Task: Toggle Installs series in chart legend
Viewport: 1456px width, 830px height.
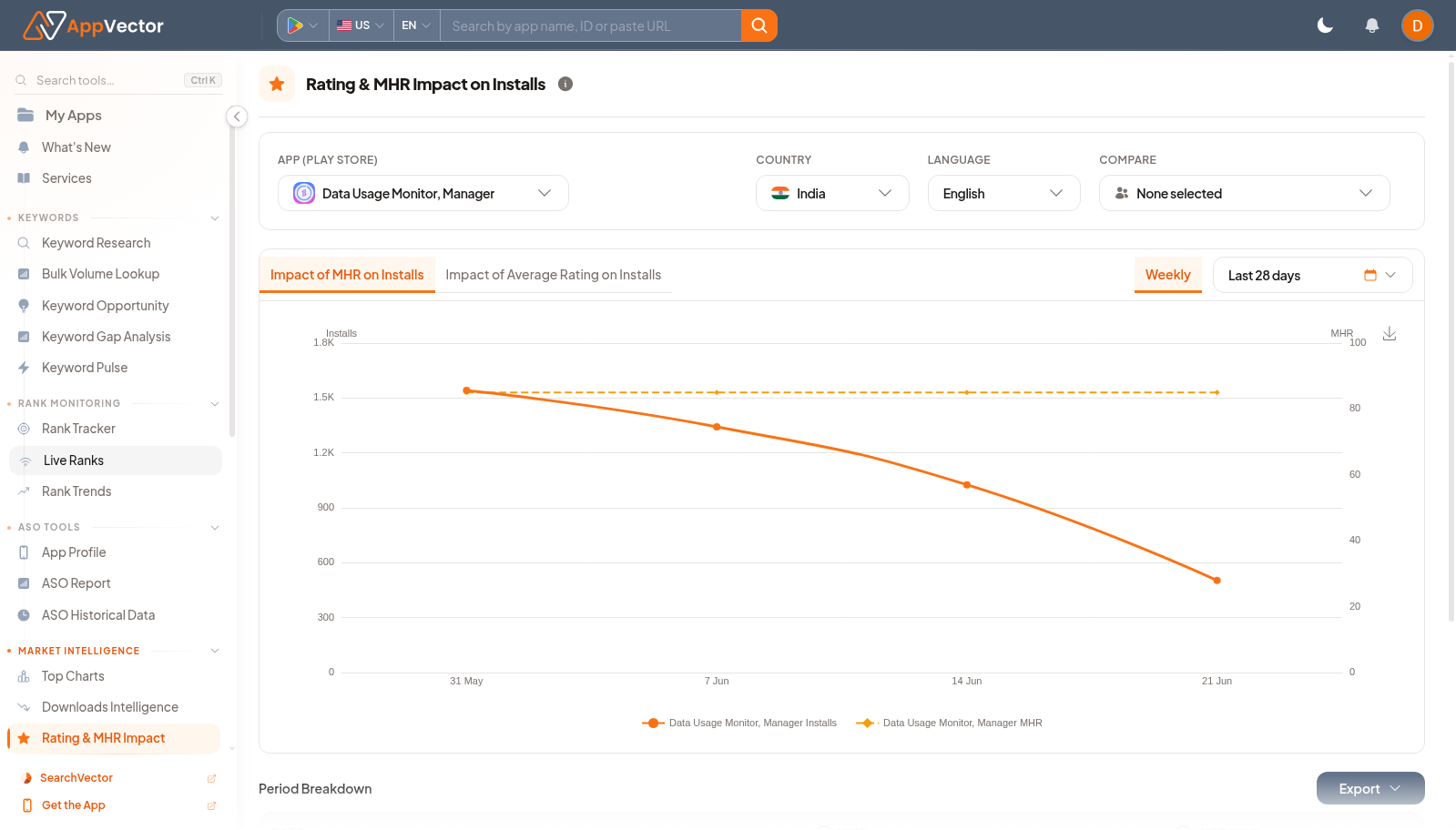Action: [x=739, y=723]
